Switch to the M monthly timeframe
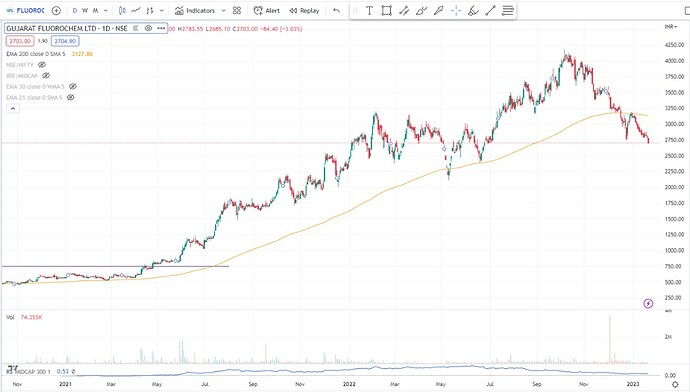 pos(95,11)
